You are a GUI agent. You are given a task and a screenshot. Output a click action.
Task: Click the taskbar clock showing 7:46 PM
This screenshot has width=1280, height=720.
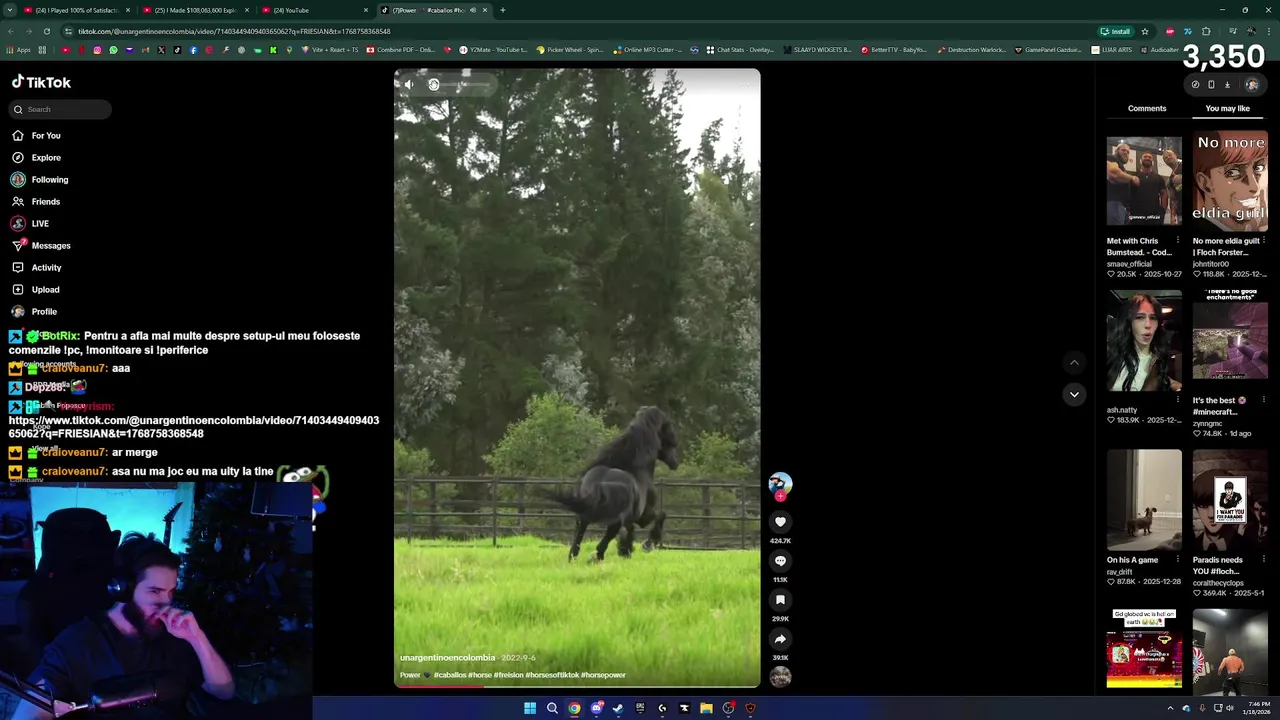click(x=1258, y=708)
